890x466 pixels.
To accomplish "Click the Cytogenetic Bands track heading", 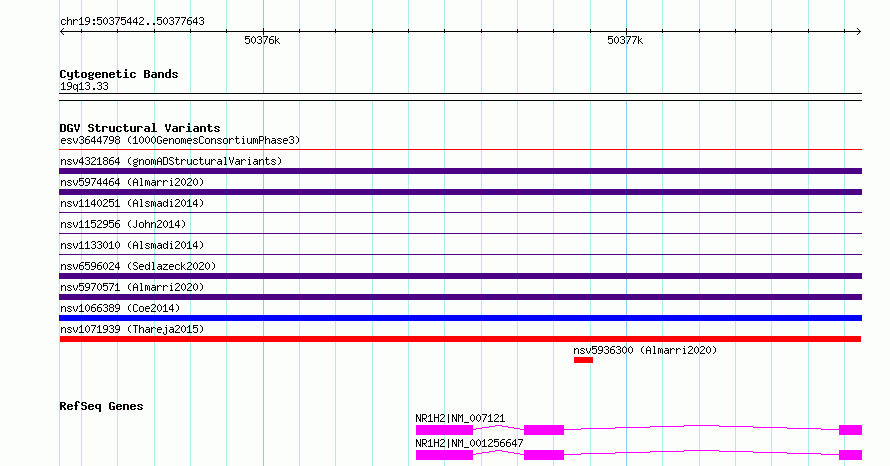I will pos(119,74).
